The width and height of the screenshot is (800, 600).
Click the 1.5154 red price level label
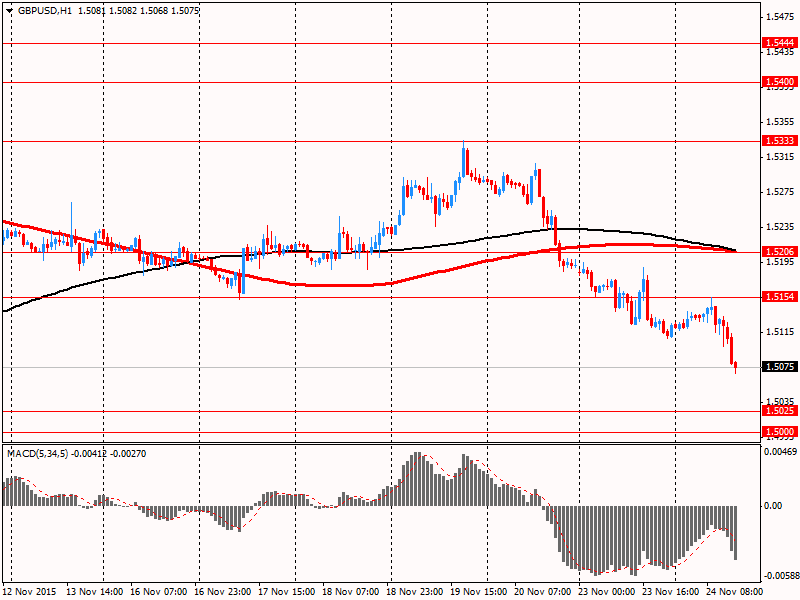(x=780, y=296)
